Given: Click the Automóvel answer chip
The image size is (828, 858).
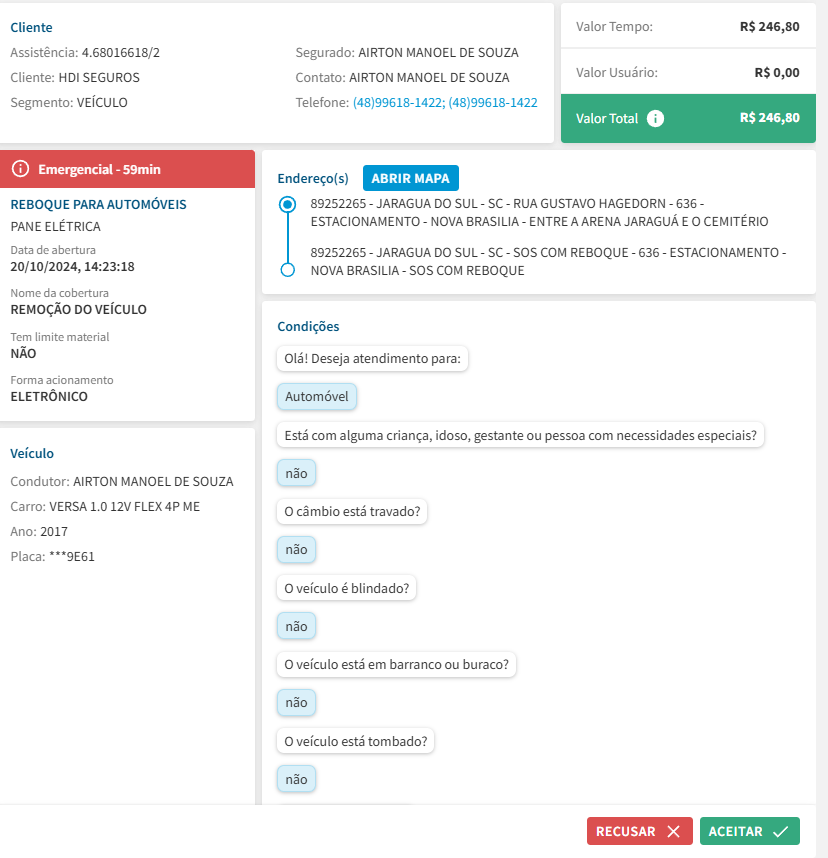Looking at the screenshot, I should point(316,397).
